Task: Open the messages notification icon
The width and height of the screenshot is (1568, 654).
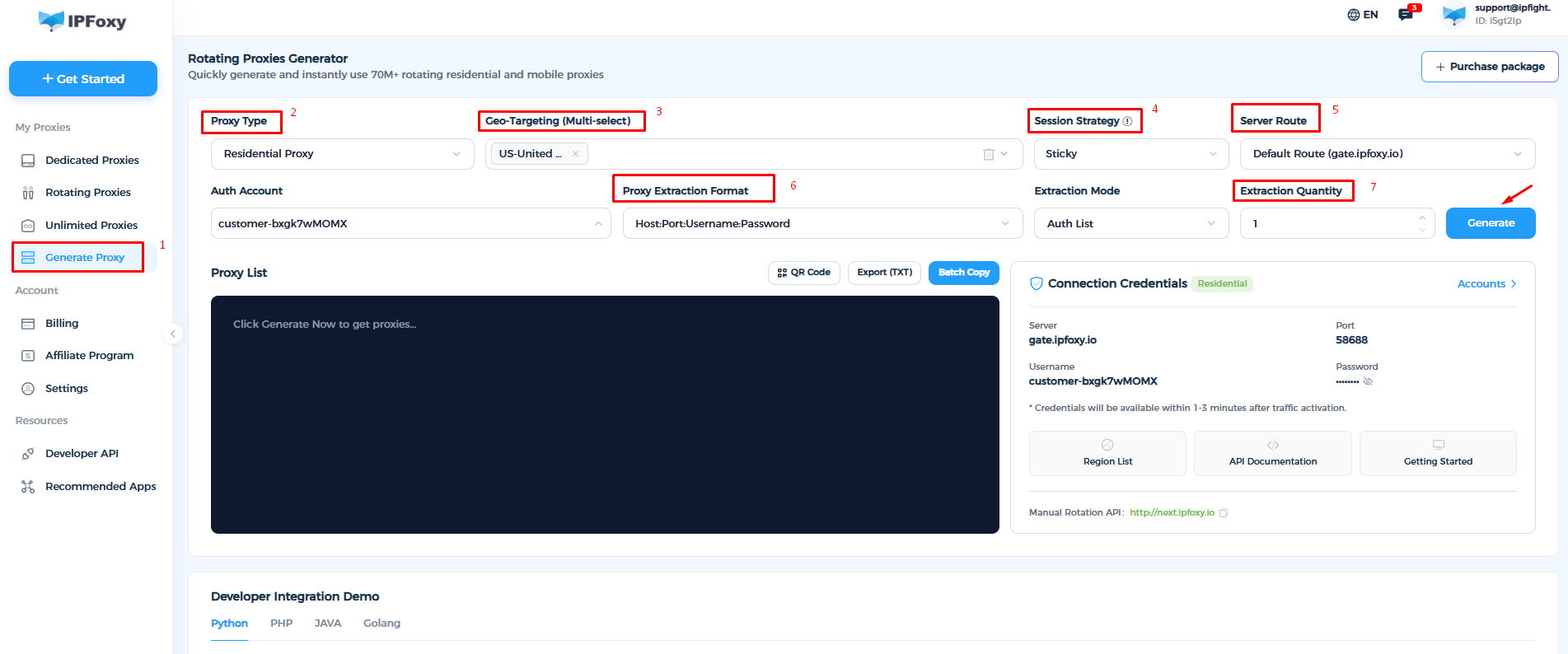Action: [1407, 14]
